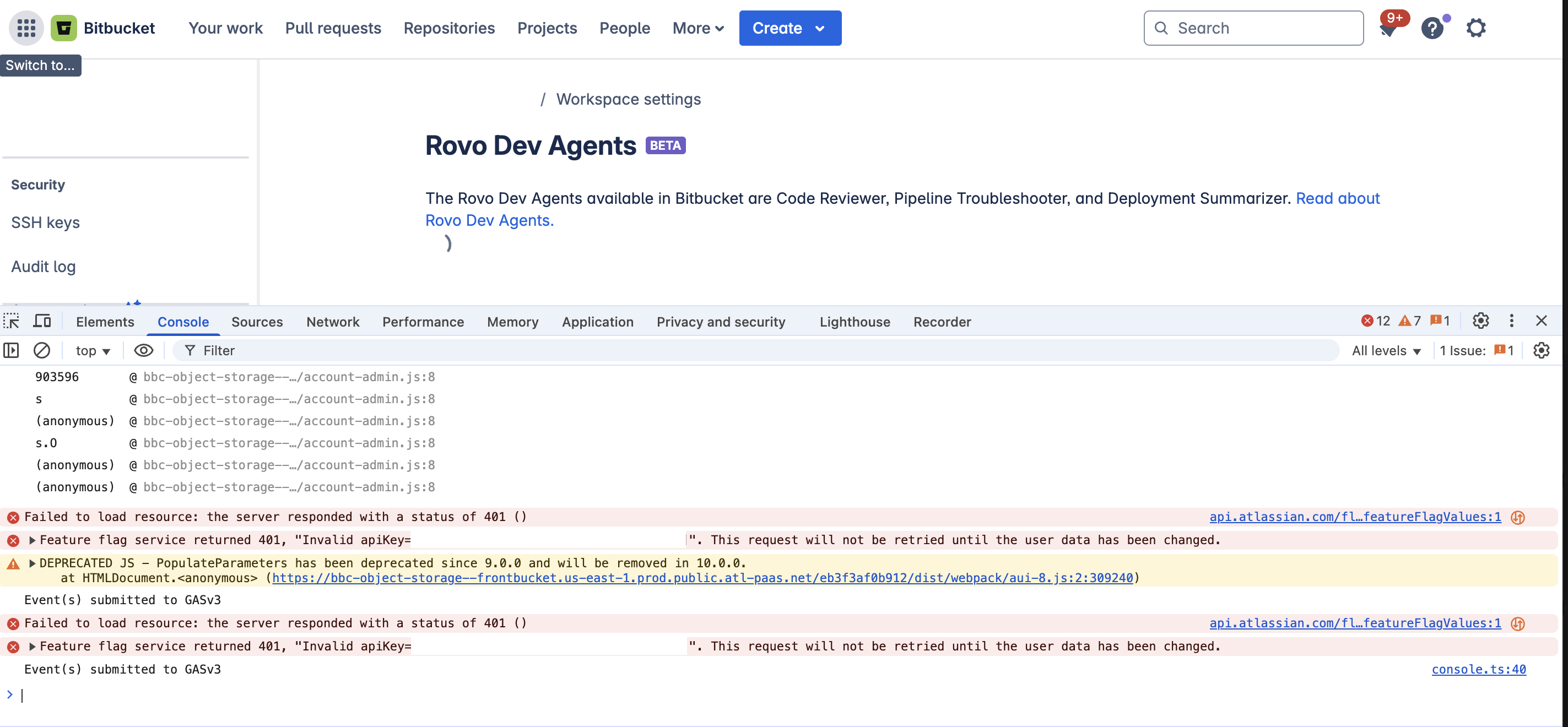Click the 12 errors counter icon
Screen dimensions: 1568x727
tap(1375, 321)
